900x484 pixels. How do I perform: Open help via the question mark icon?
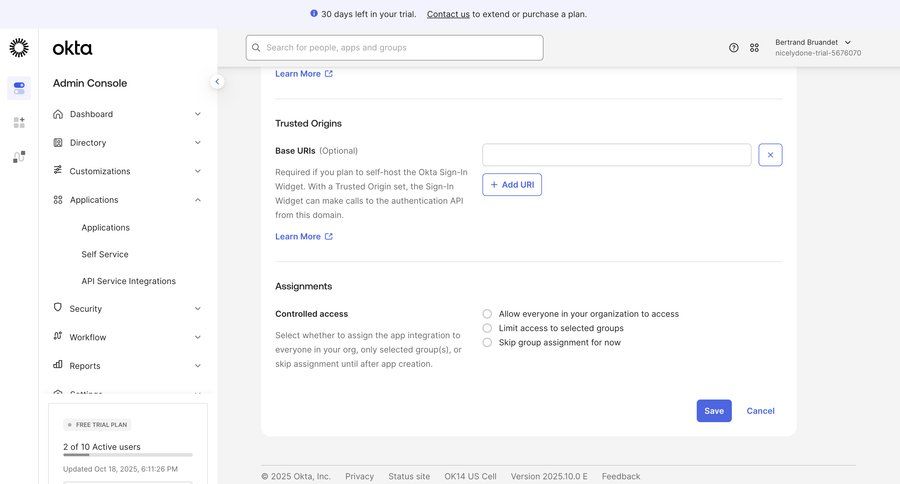click(734, 48)
